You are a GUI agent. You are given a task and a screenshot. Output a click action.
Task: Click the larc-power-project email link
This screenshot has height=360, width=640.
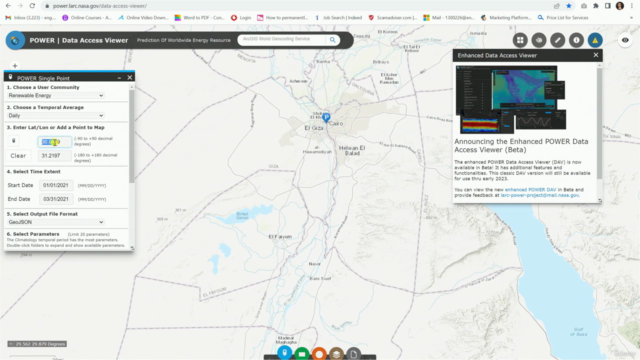click(540, 196)
